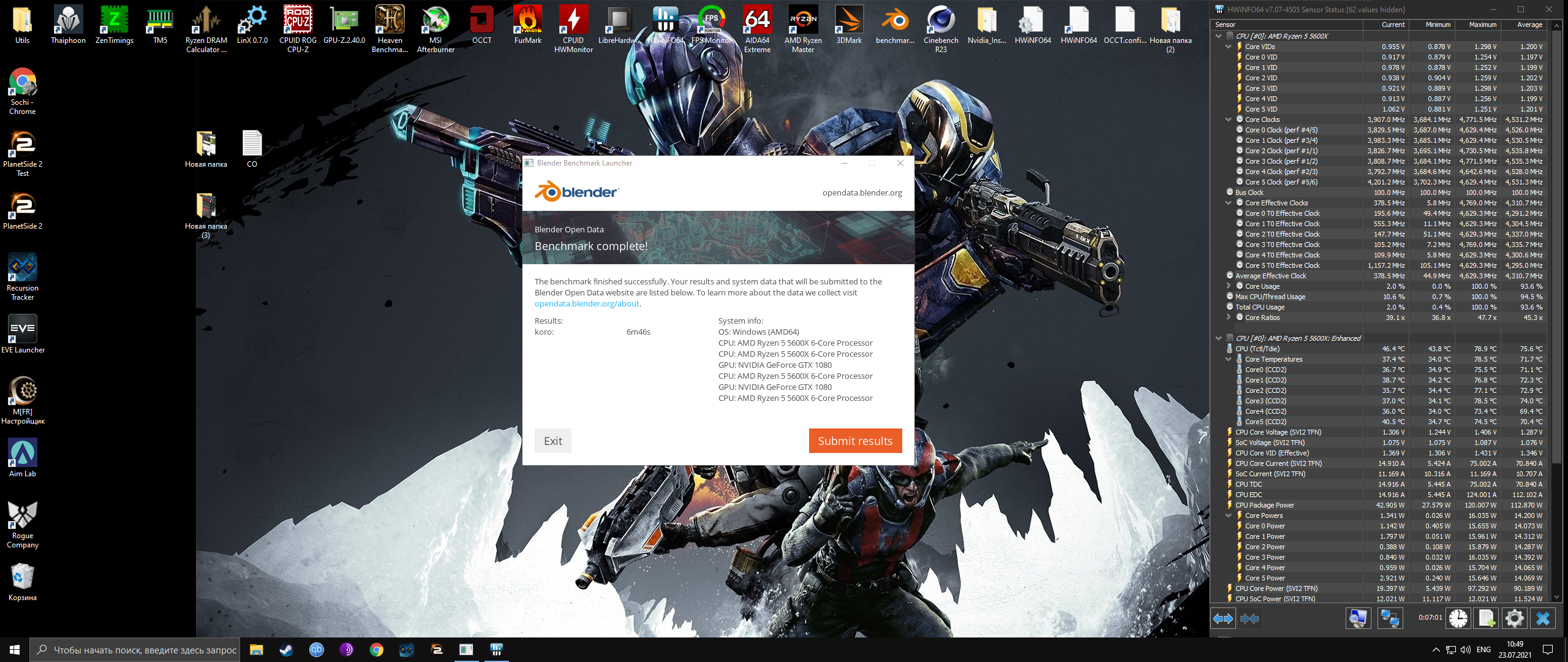The width and height of the screenshot is (1568, 662).
Task: Collapse the Core VIDs tree group
Action: [x=1228, y=47]
